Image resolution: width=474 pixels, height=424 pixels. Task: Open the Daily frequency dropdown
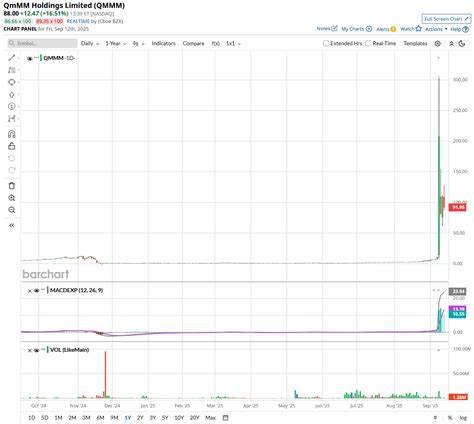(x=90, y=44)
